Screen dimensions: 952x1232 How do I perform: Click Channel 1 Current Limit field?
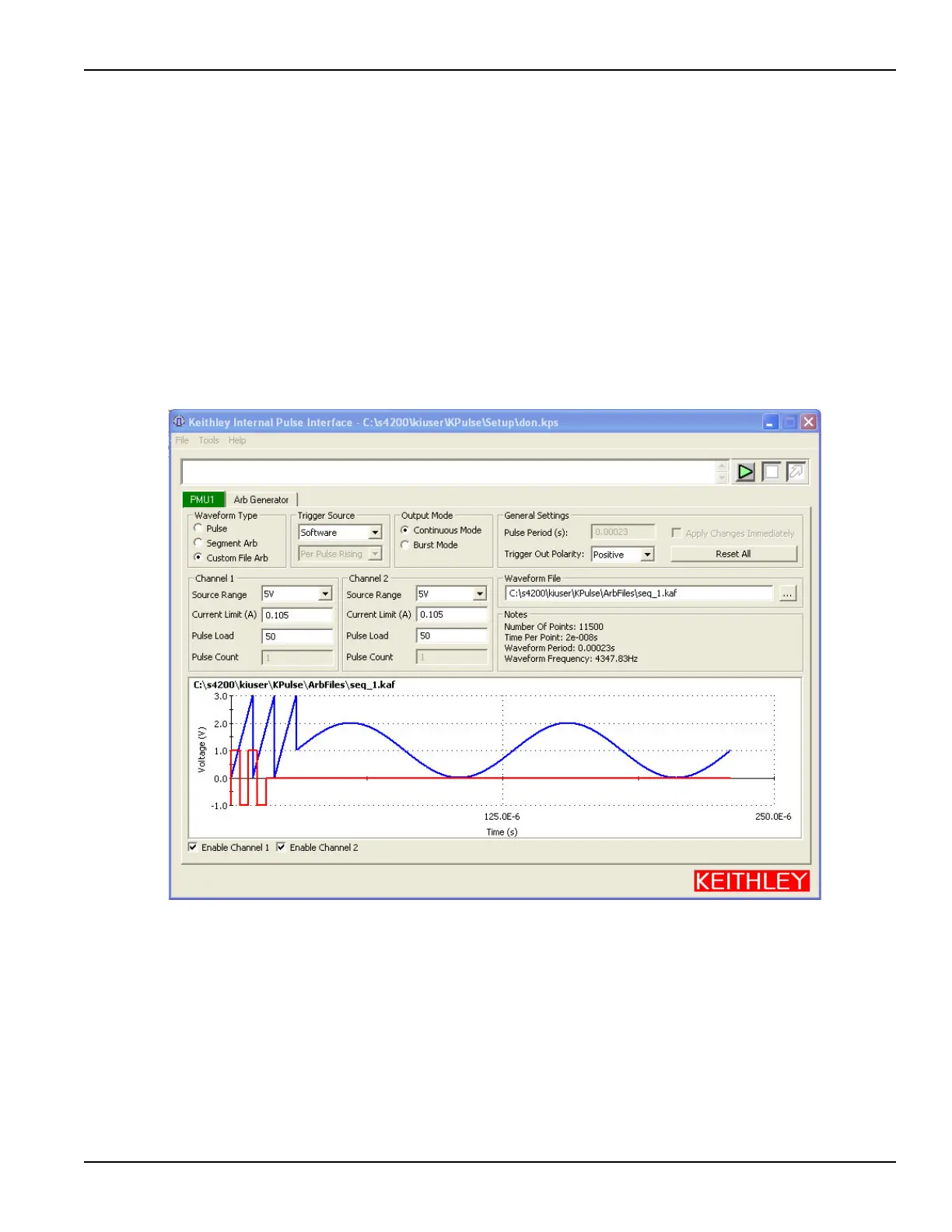[297, 615]
